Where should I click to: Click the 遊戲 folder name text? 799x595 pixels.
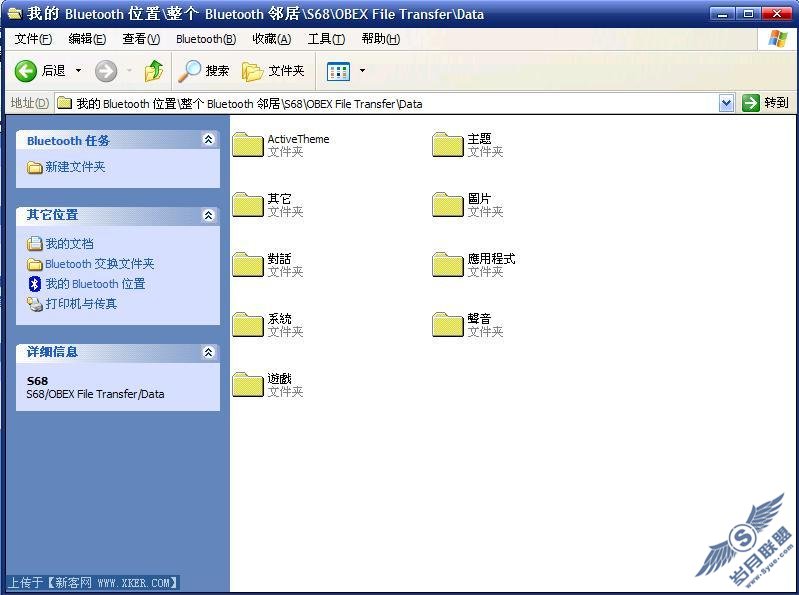click(279, 378)
